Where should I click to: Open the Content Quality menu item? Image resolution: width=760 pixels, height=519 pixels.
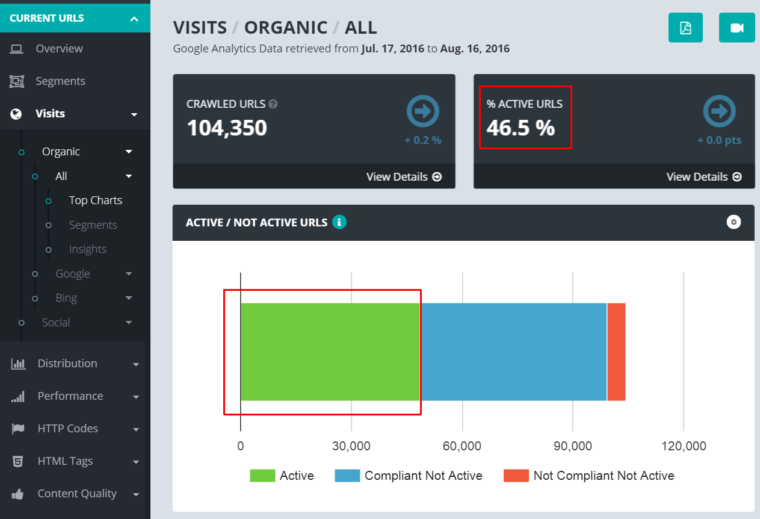click(75, 494)
